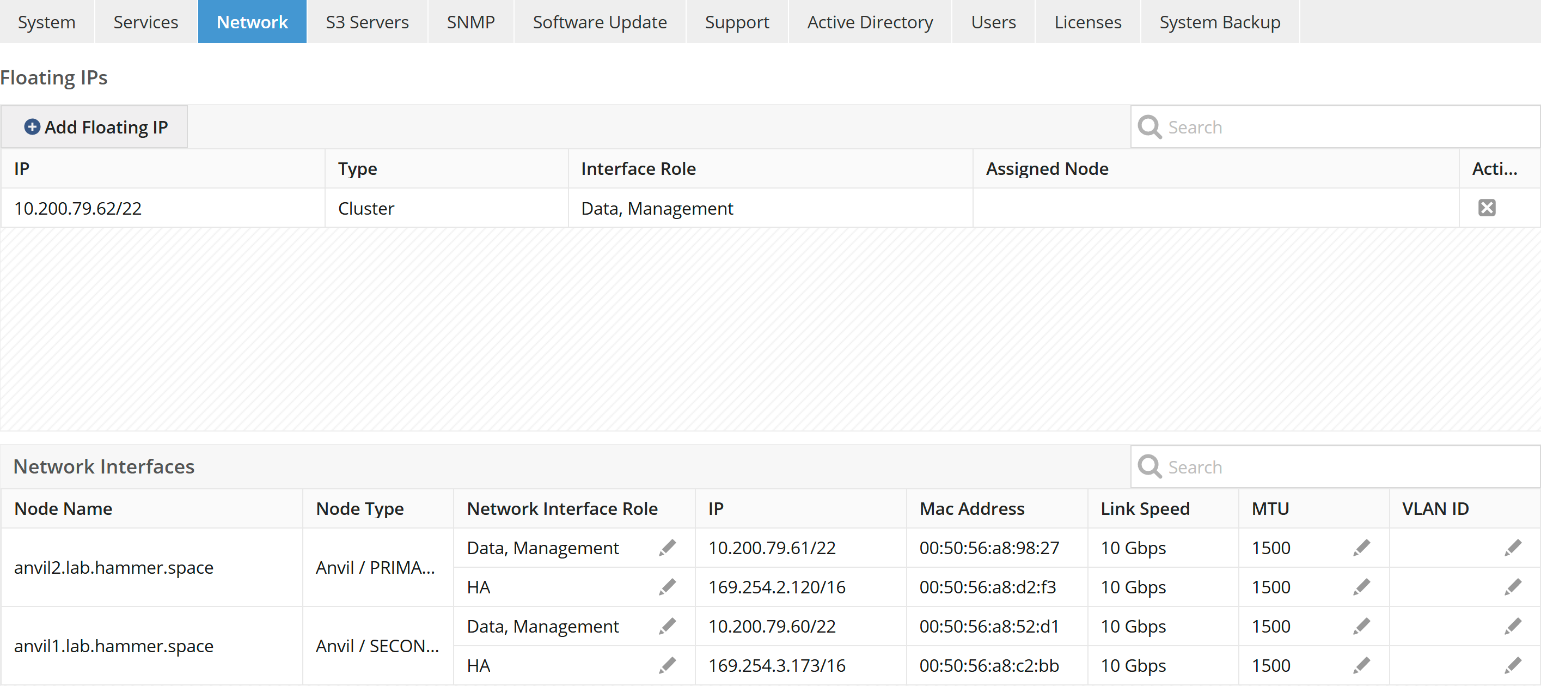Edit MTU for 10.200.79.61/22 interface
1541x686 pixels.
click(1361, 548)
